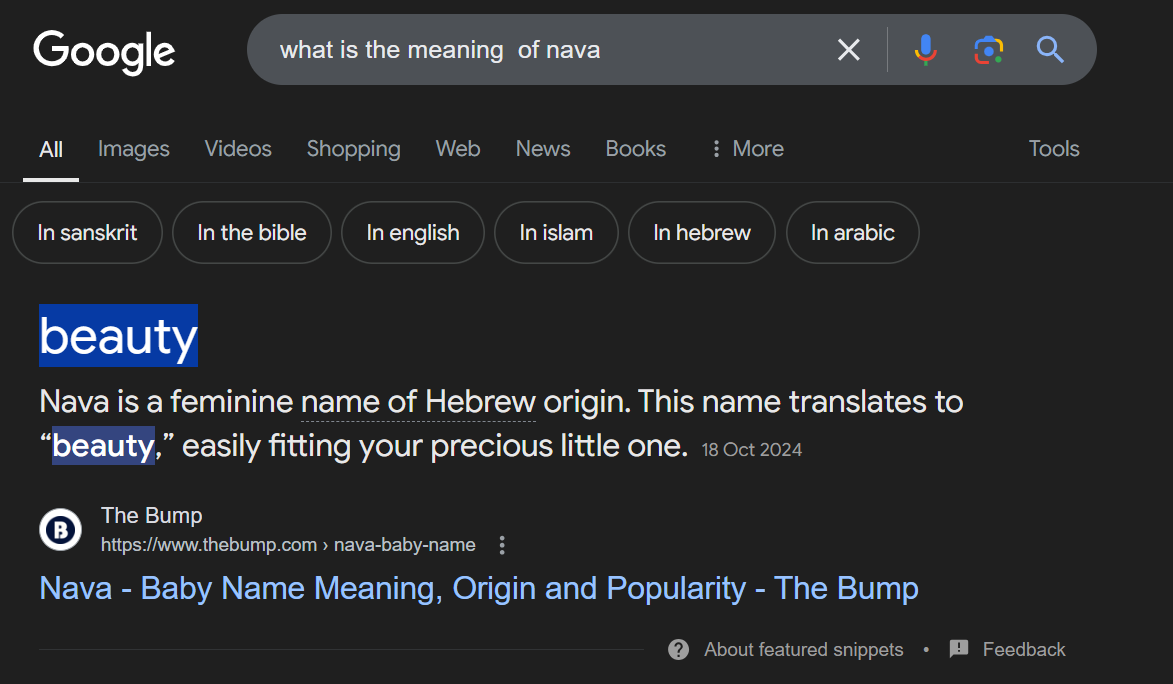Select the "In hebrew" filter chip
This screenshot has height=684, width=1173.
tap(702, 233)
